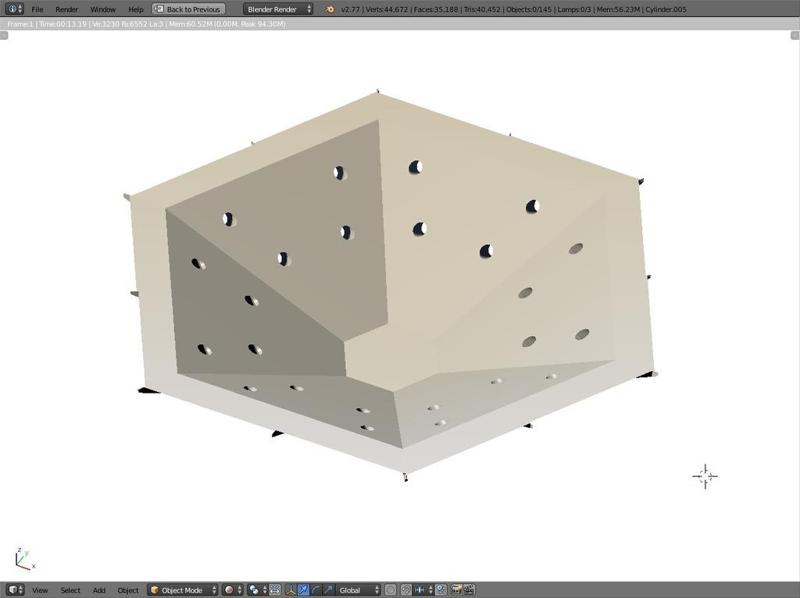Select the pivot point icon
The width and height of the screenshot is (800, 598).
tap(252, 590)
